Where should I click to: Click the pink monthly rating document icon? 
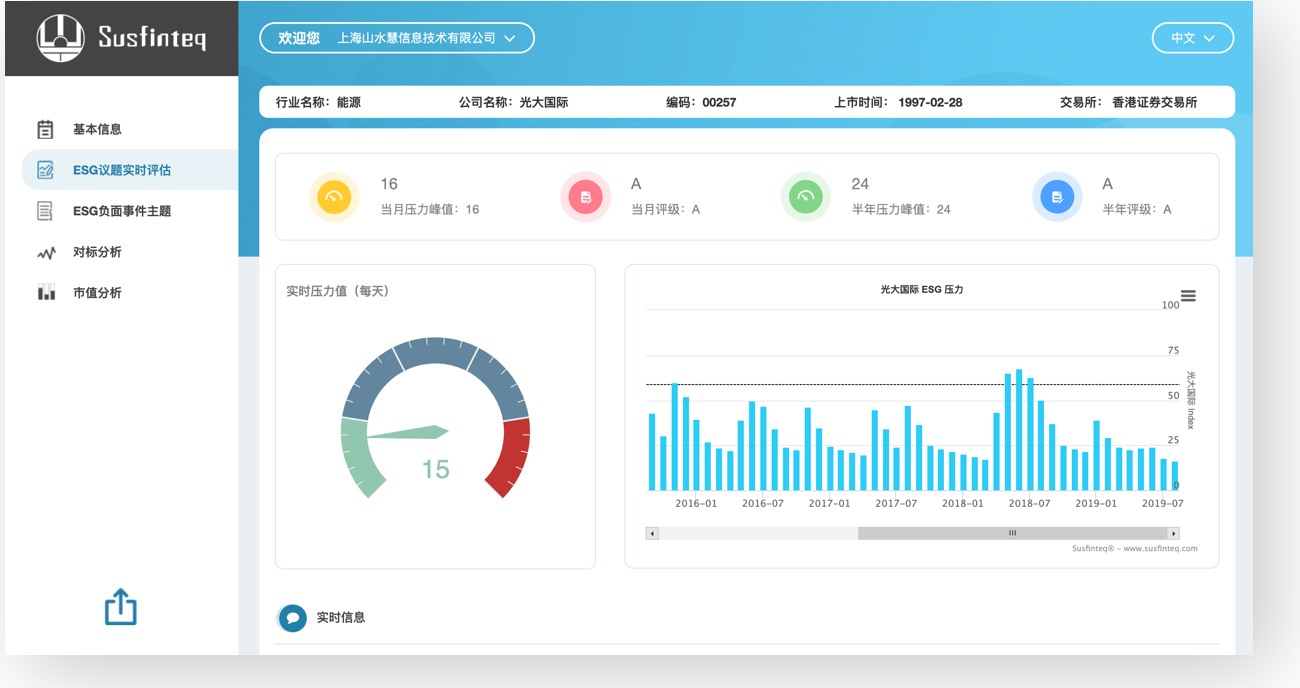(x=585, y=197)
